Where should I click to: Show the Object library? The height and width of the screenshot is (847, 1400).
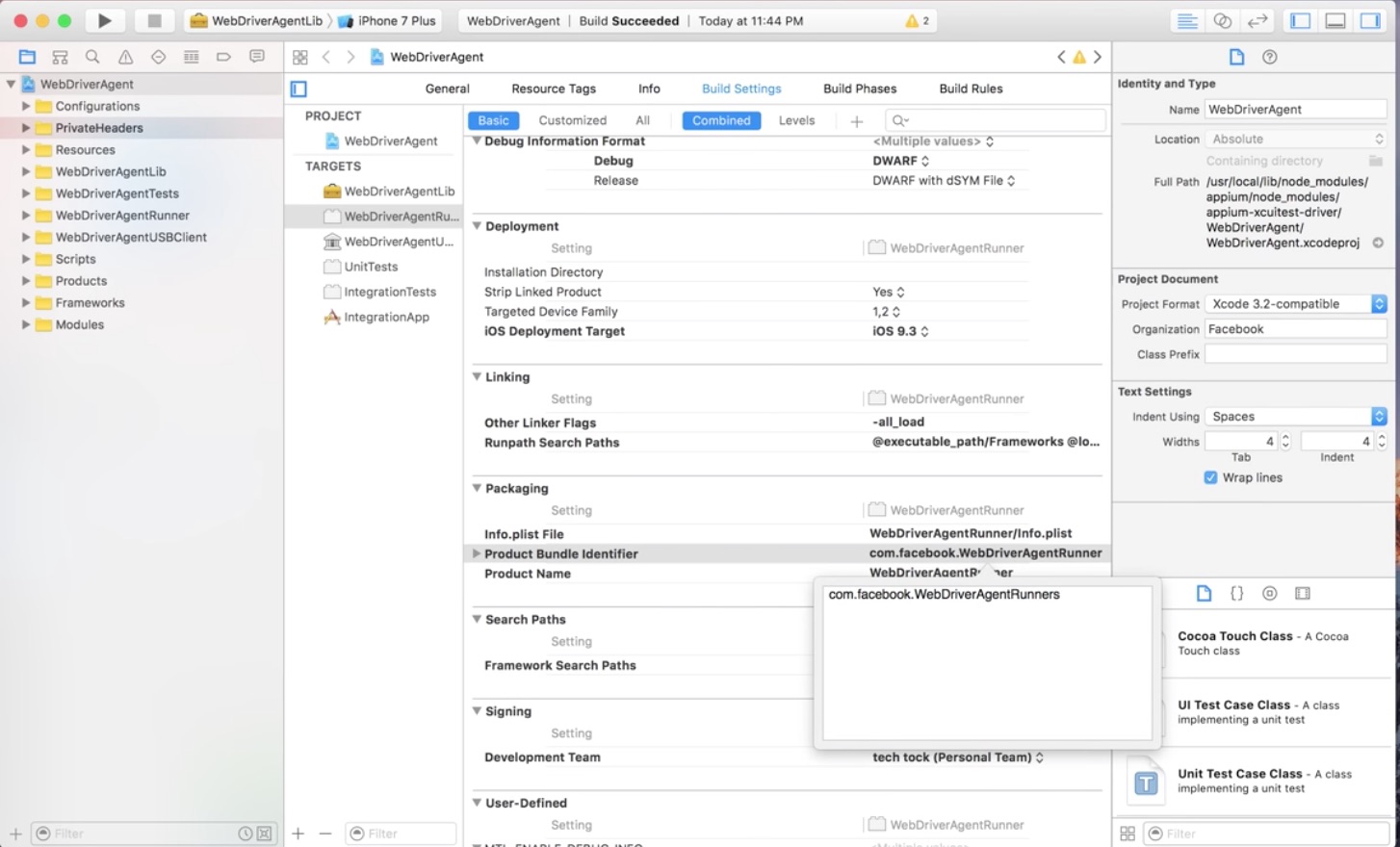[1270, 593]
